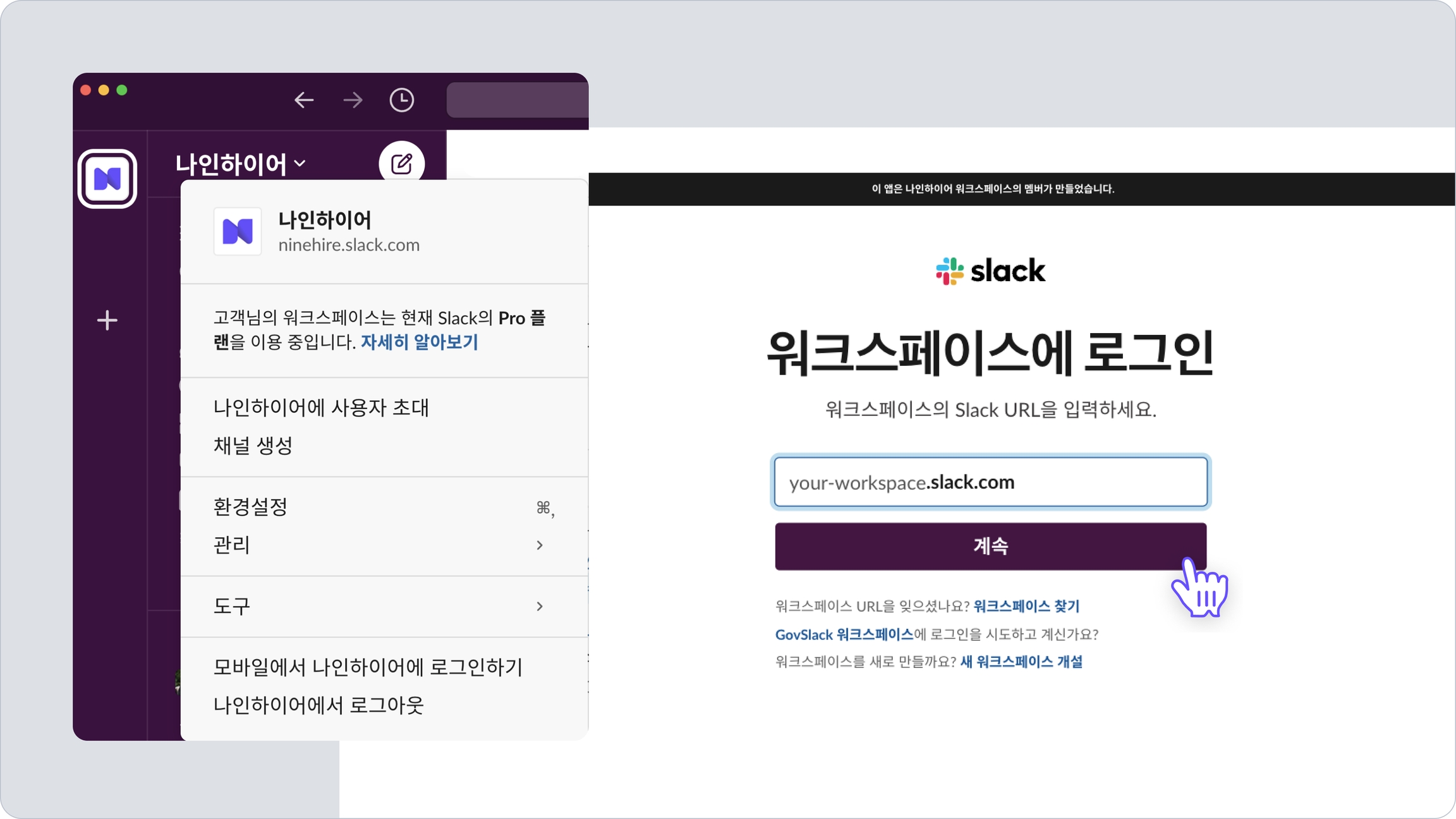Click the 나인하이어 logo in menu header
This screenshot has width=1456, height=819.
238,231
